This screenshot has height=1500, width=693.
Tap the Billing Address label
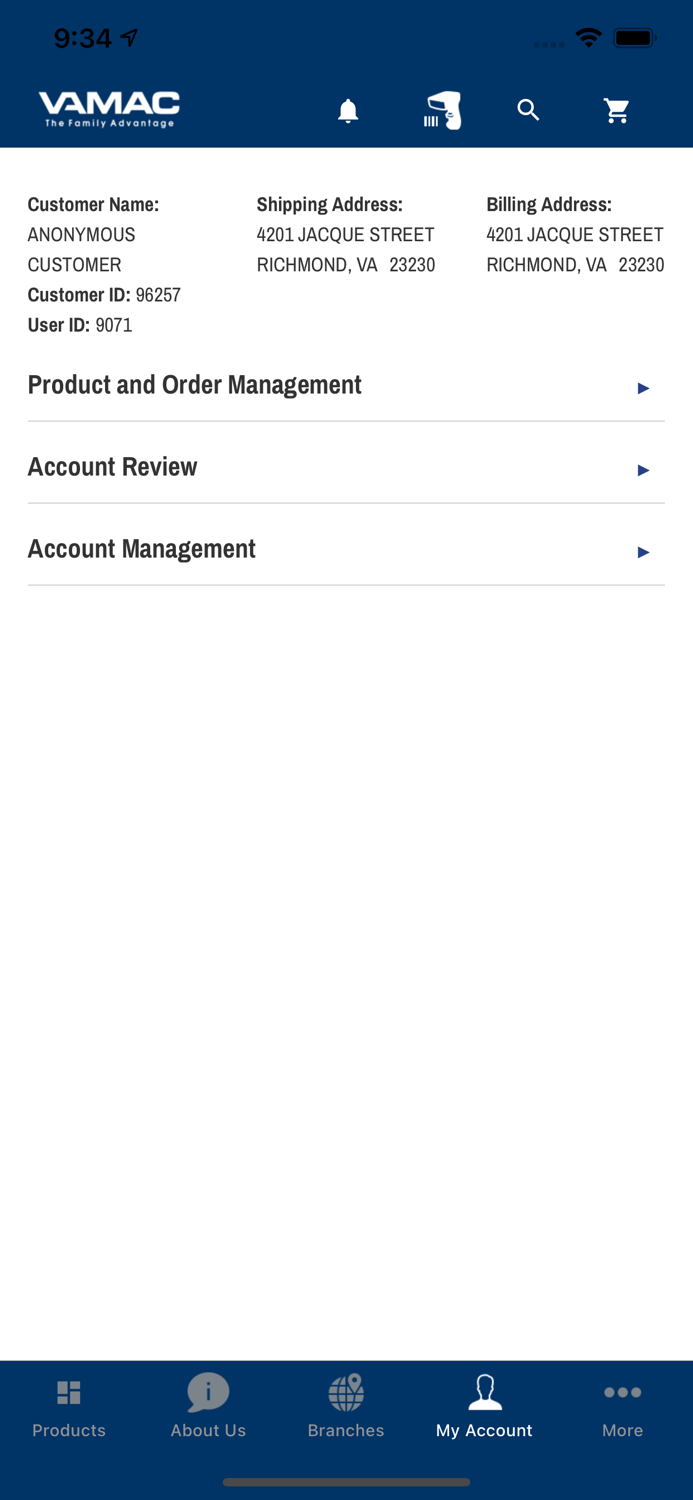click(x=549, y=205)
